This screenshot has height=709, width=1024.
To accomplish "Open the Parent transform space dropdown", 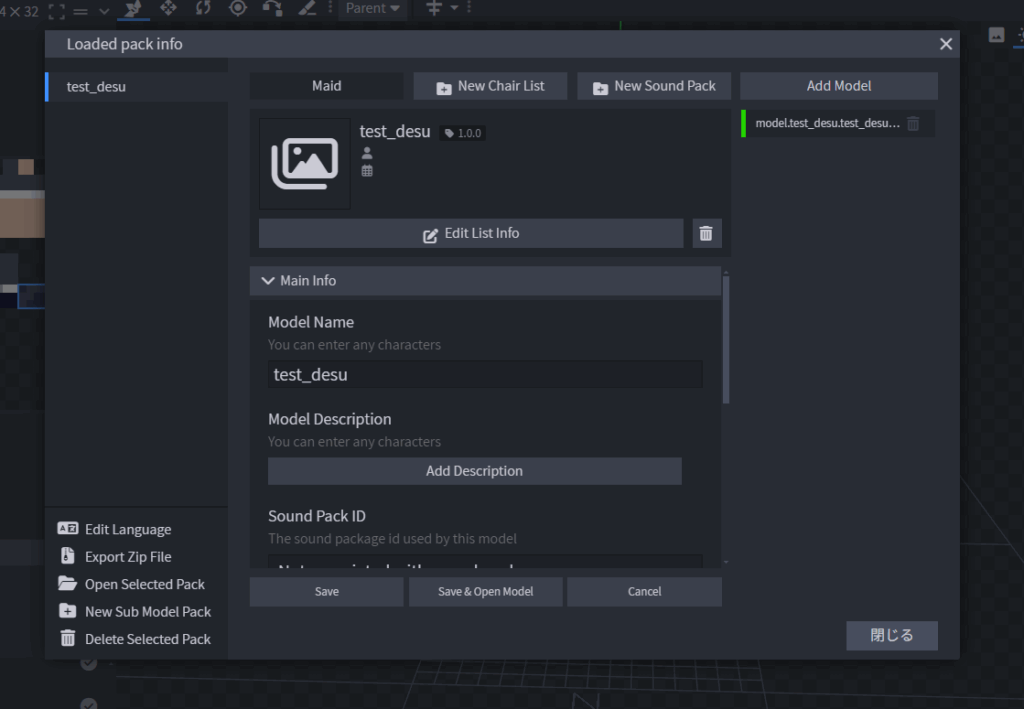I will (372, 9).
